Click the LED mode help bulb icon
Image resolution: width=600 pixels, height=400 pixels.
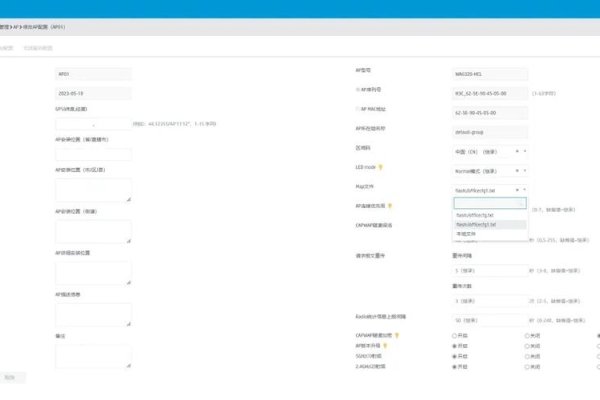pyautogui.click(x=380, y=167)
